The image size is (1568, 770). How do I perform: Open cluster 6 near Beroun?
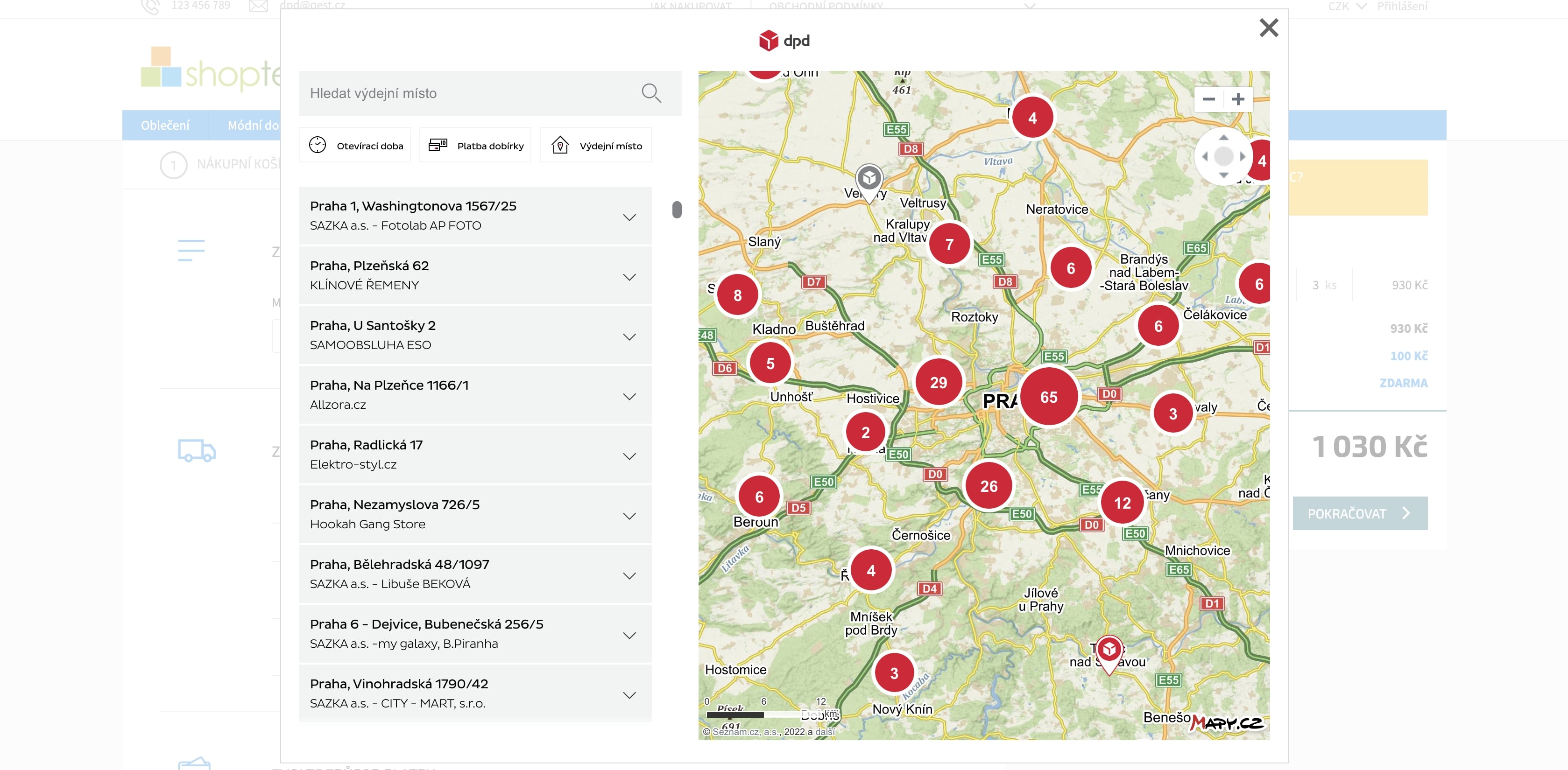(759, 497)
